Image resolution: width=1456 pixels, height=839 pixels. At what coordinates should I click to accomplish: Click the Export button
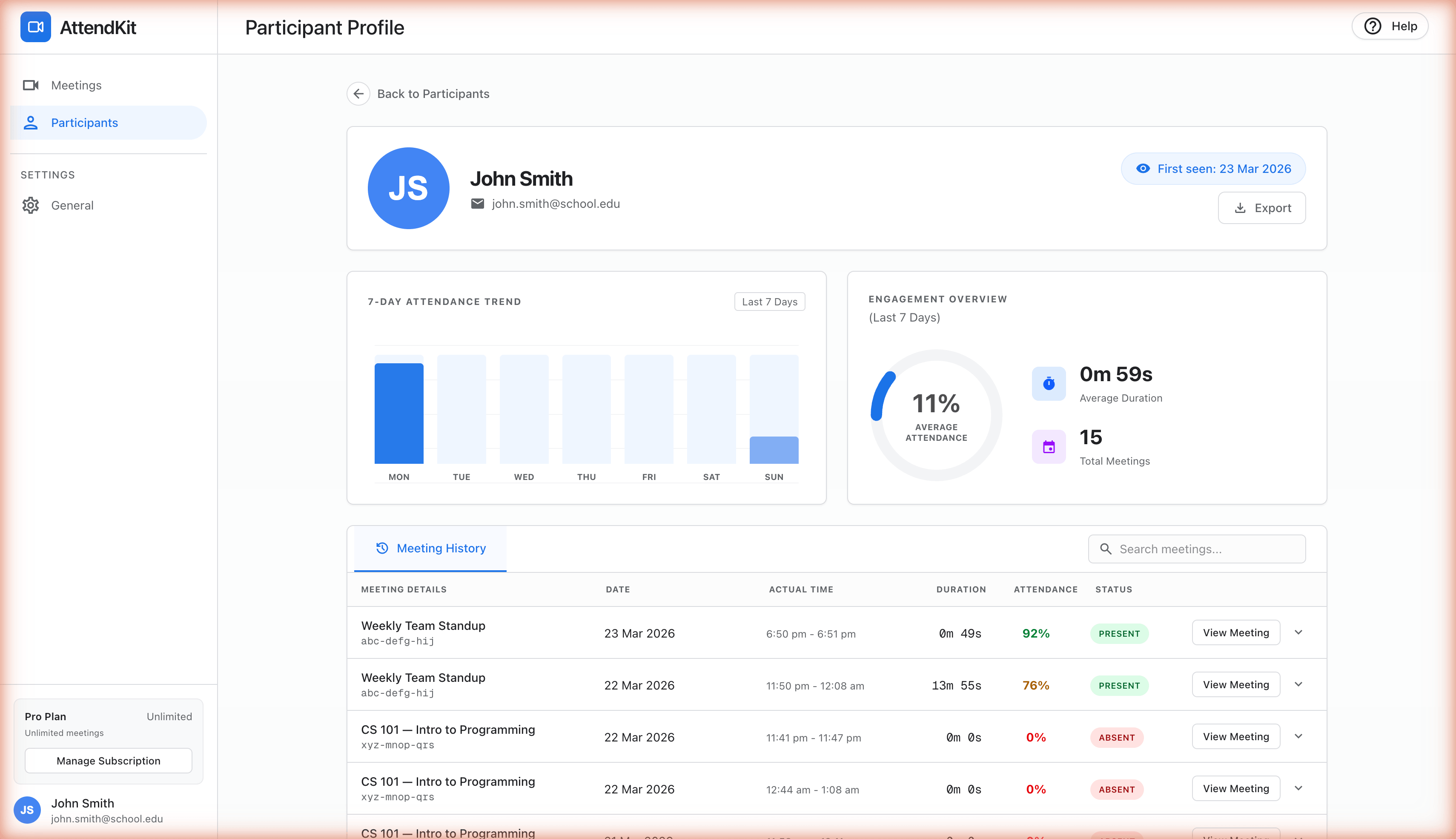point(1261,208)
